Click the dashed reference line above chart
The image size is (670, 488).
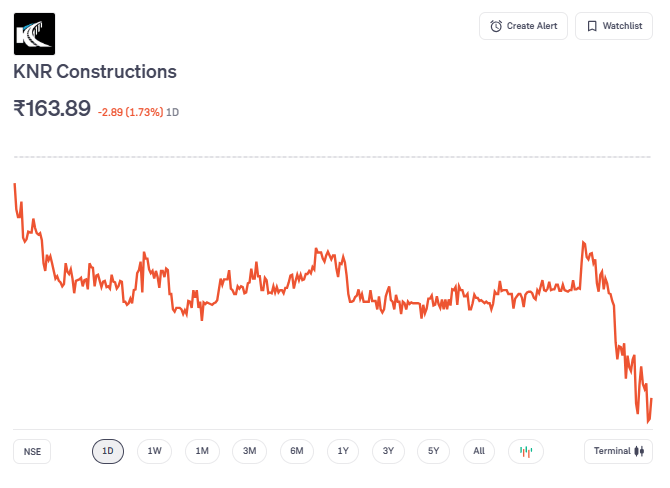[x=330, y=157]
